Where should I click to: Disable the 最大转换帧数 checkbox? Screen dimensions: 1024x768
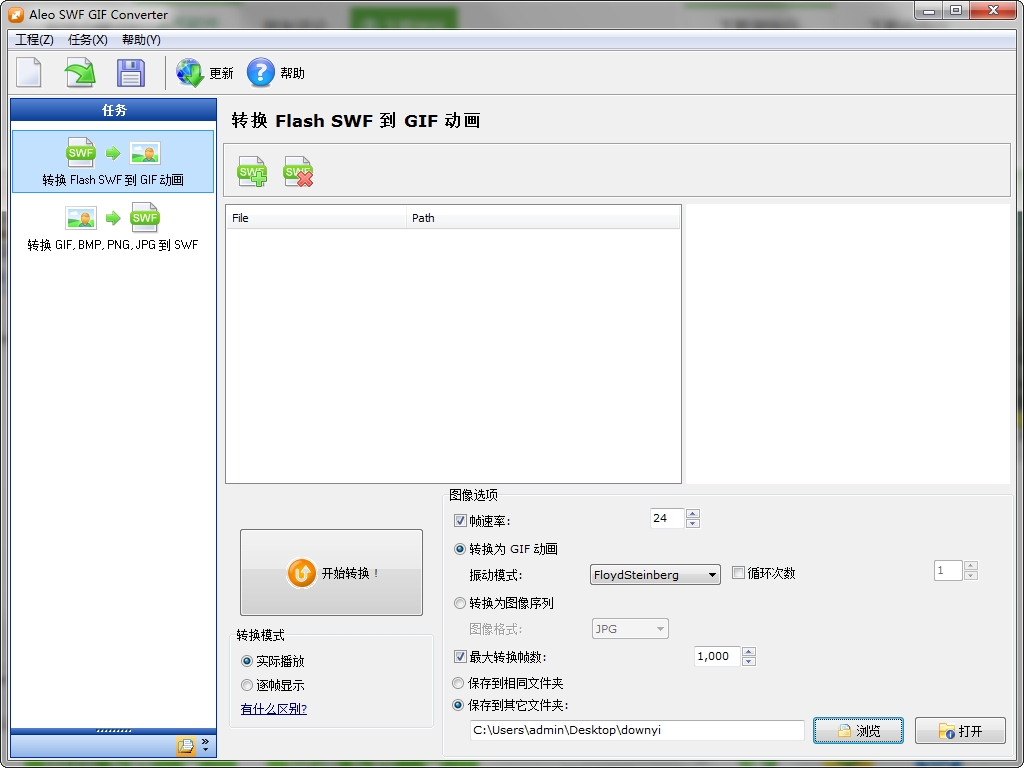click(x=458, y=657)
